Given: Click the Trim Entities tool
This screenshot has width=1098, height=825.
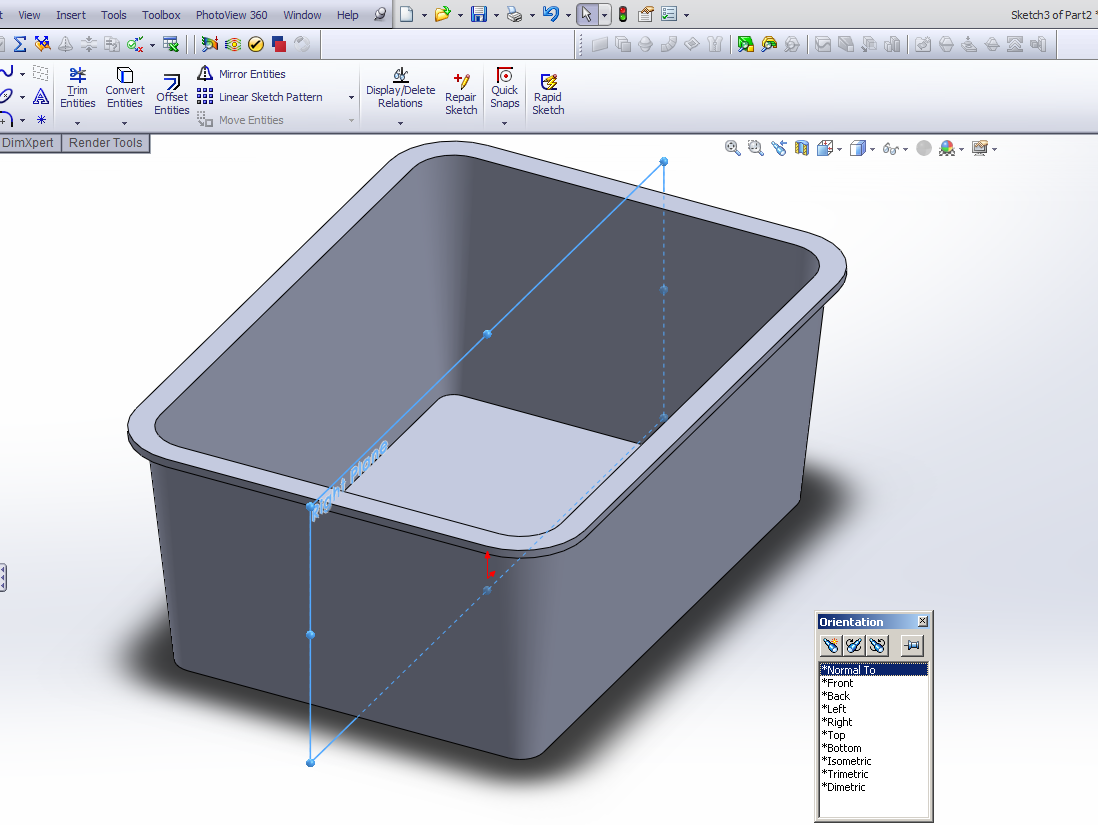Looking at the screenshot, I should pos(77,88).
